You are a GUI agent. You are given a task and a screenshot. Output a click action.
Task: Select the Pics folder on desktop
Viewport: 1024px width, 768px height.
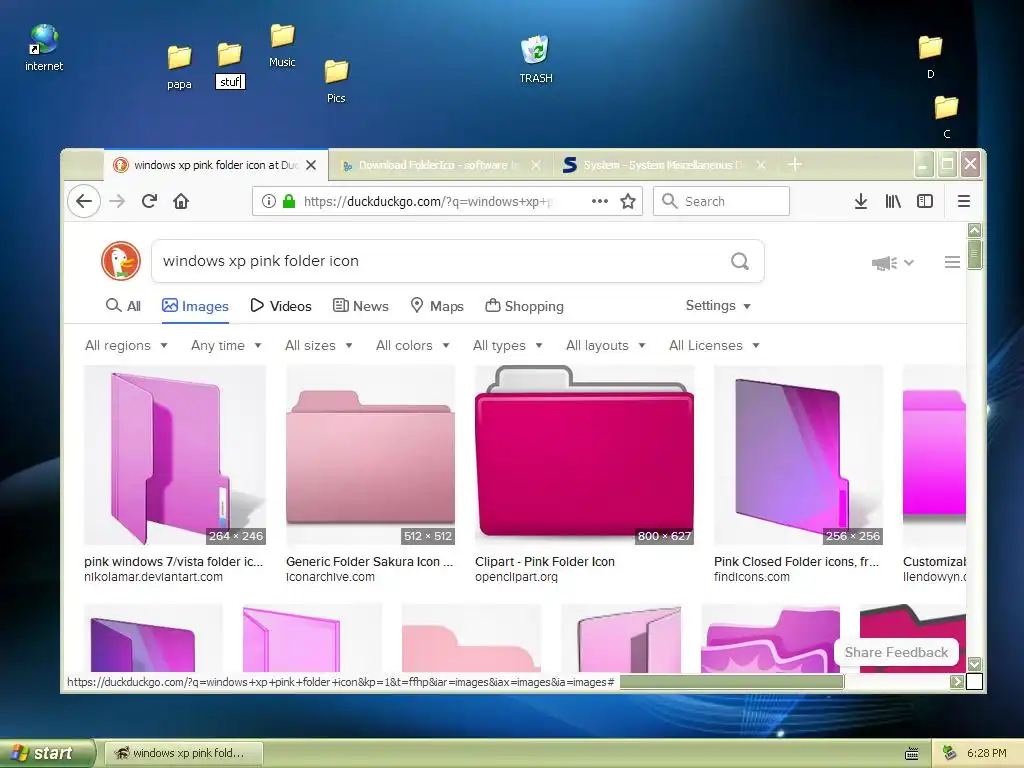tap(336, 81)
